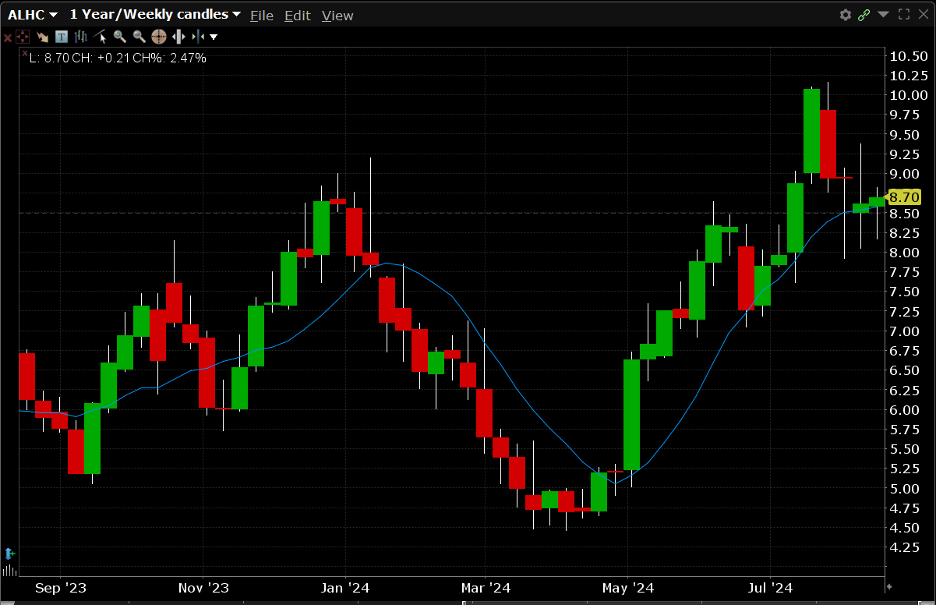This screenshot has width=936, height=606.
Task: Click the blue vertical scale adjust icon
Action: 9,553
